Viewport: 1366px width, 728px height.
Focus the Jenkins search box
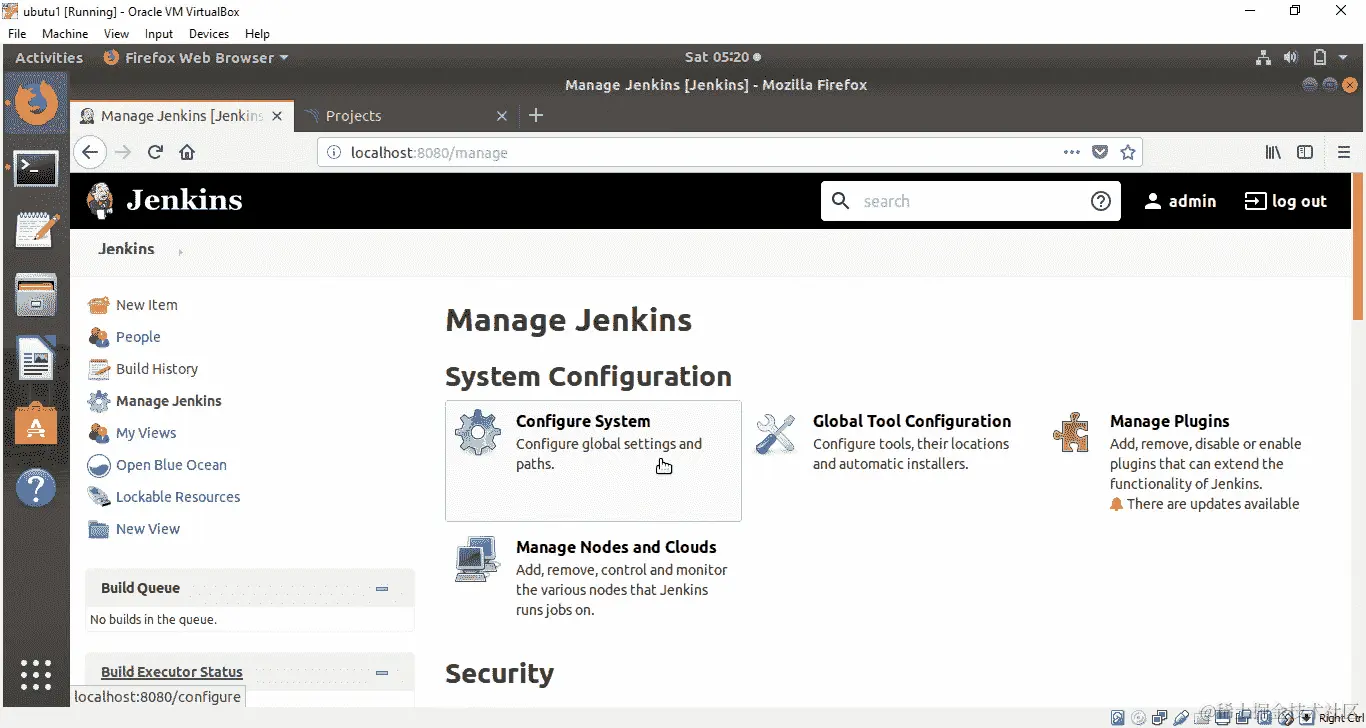970,201
